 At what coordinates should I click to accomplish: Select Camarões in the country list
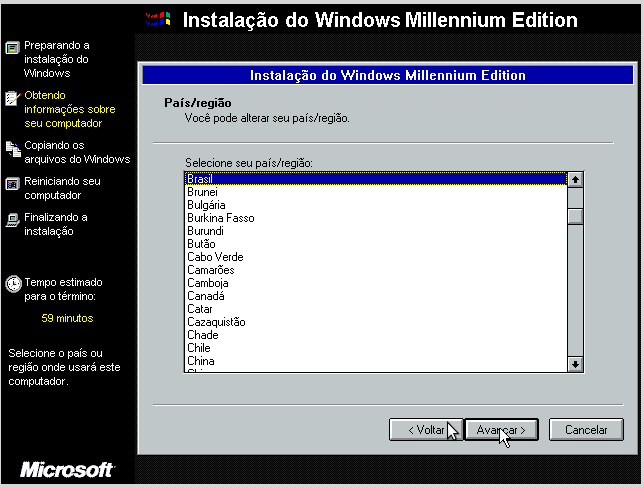point(376,270)
